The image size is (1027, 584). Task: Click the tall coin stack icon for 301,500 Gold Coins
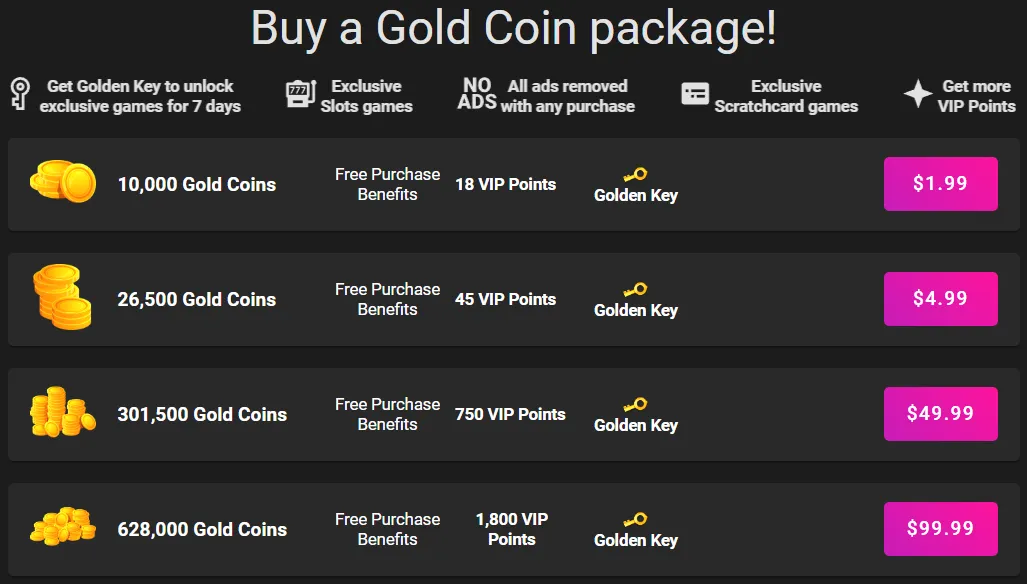62,413
